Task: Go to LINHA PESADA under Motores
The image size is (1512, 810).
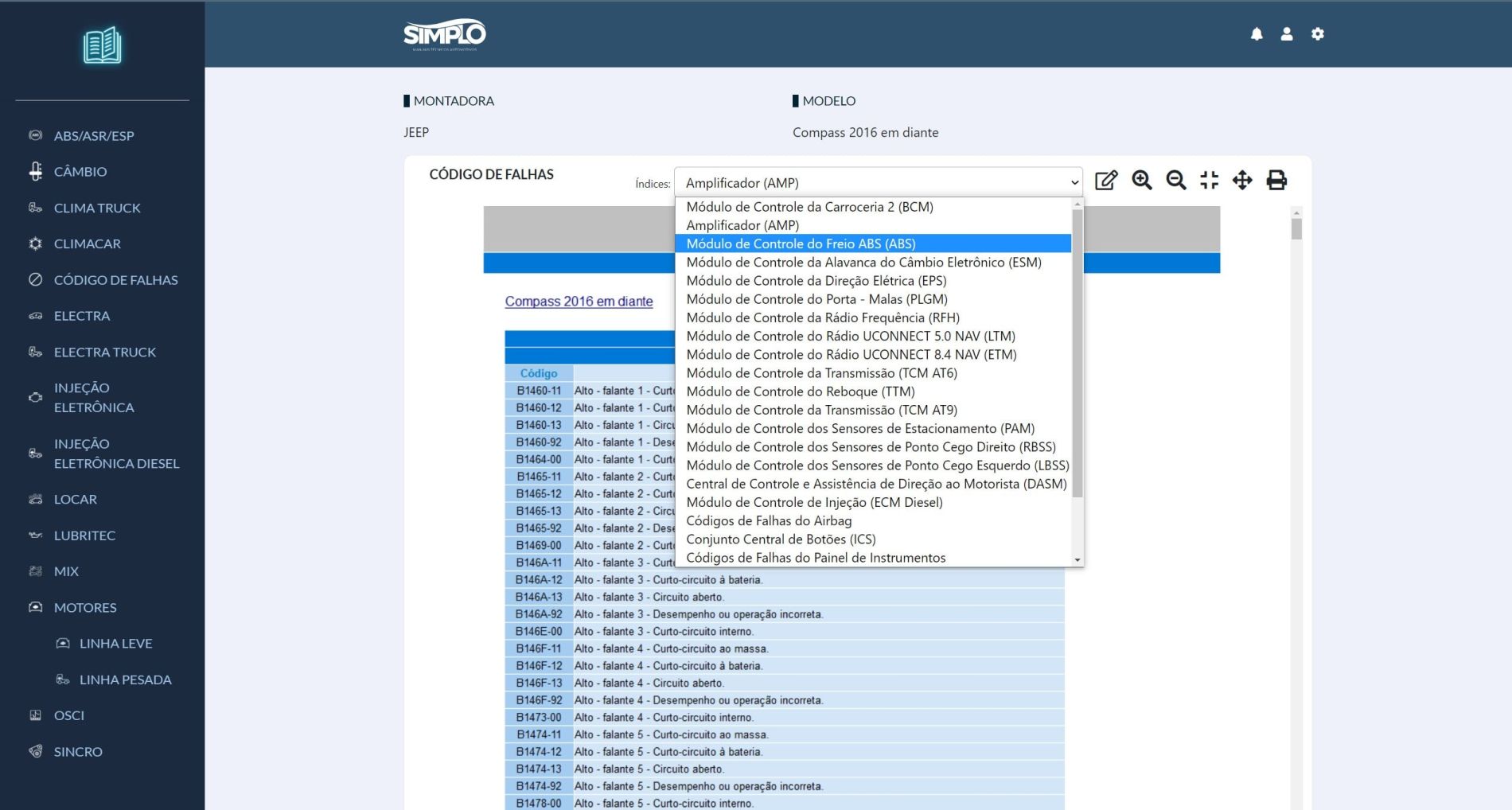Action: point(125,680)
